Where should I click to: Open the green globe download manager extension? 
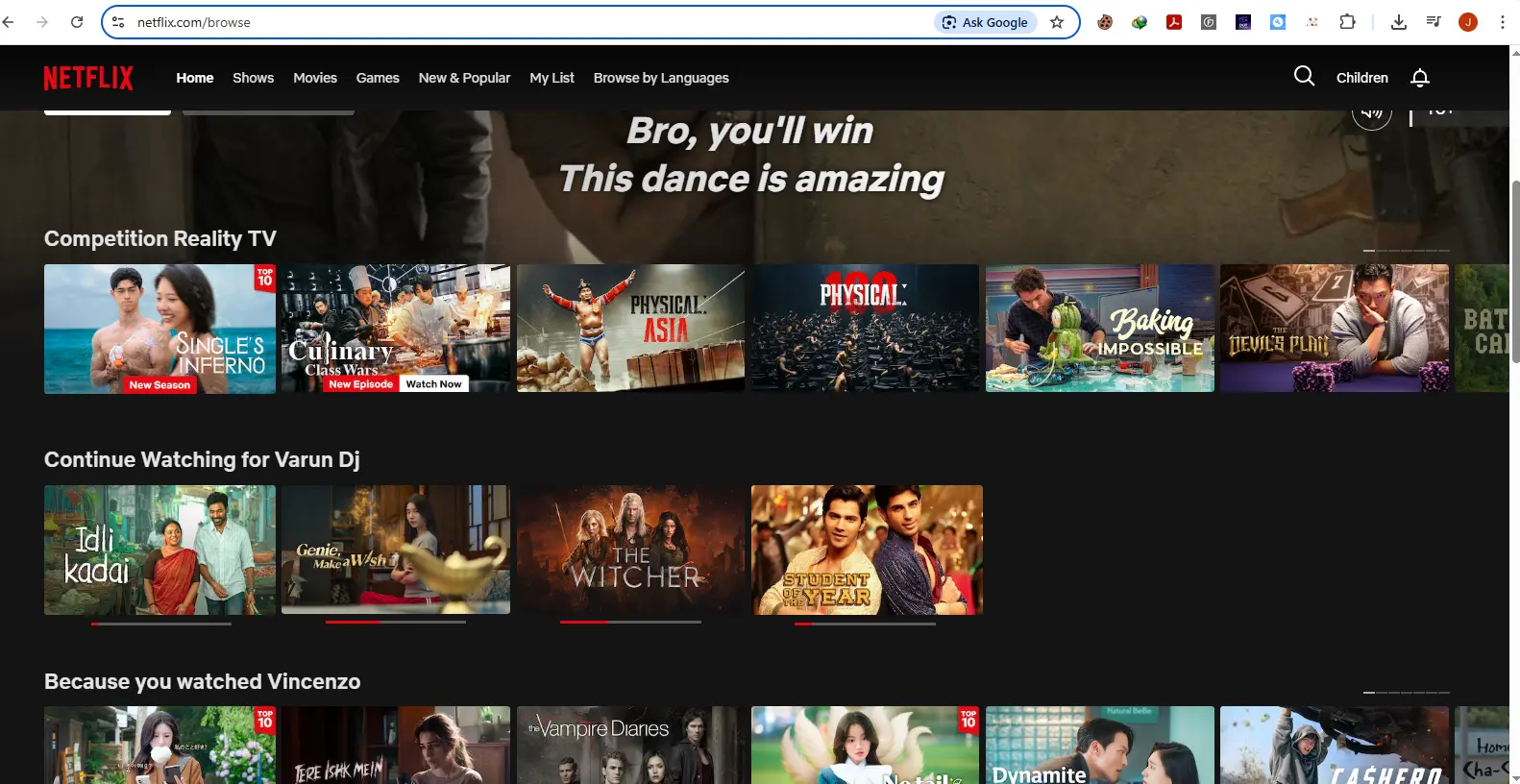click(1140, 22)
